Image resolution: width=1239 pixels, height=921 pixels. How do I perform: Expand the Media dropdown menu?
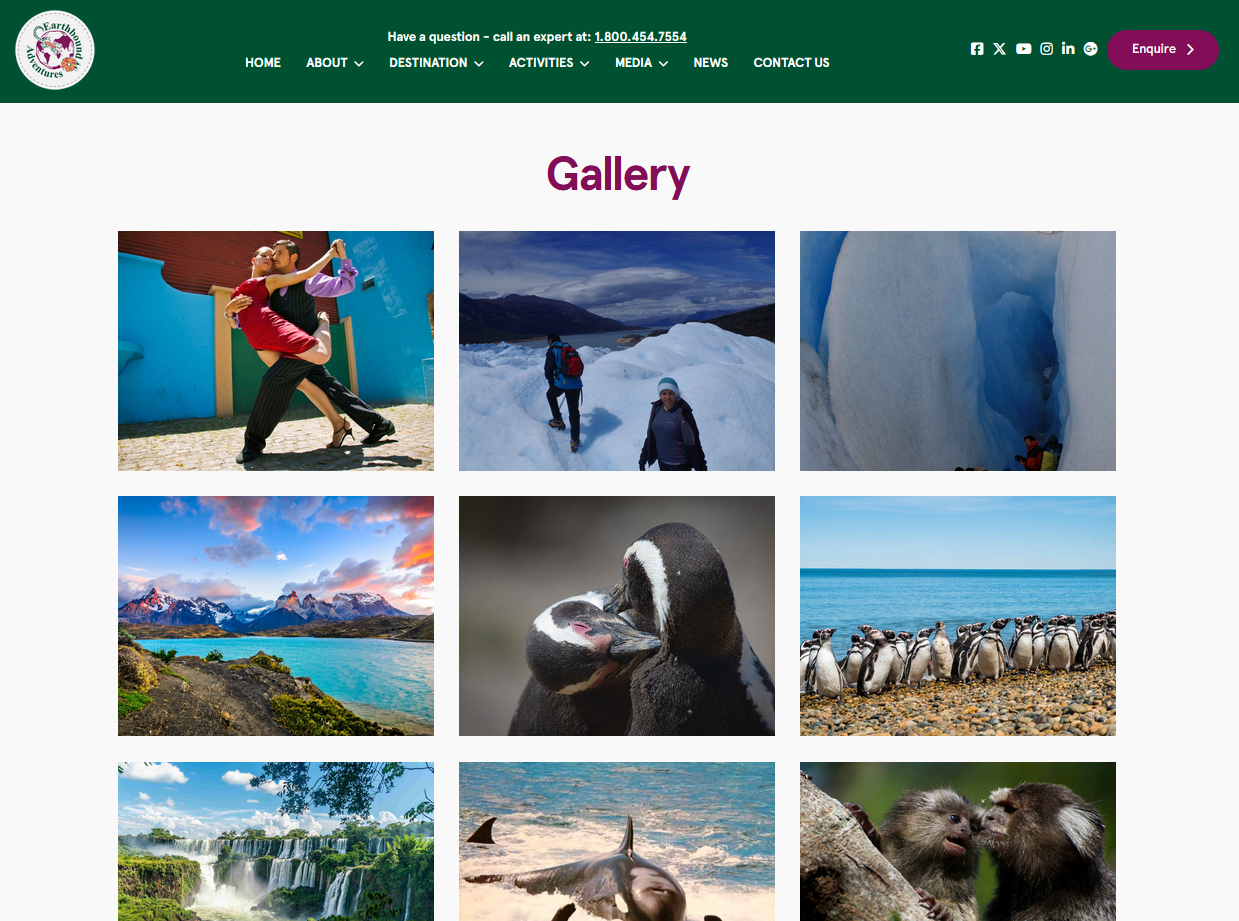coord(641,63)
